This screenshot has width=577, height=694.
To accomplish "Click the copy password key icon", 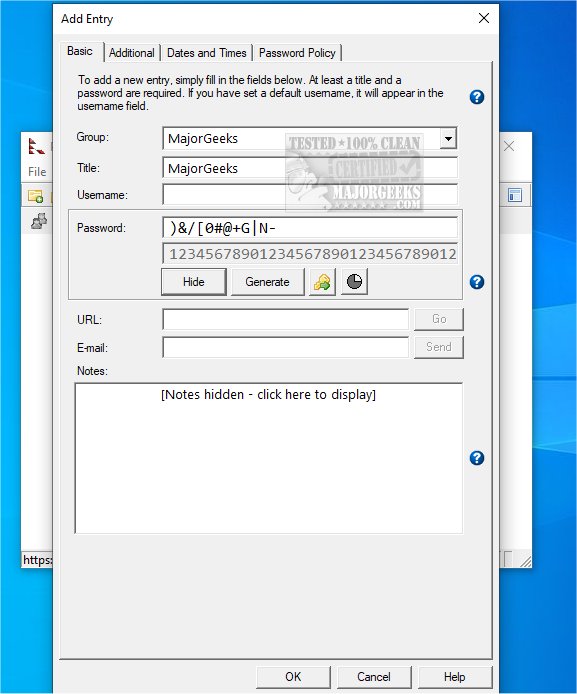I will click(x=322, y=281).
